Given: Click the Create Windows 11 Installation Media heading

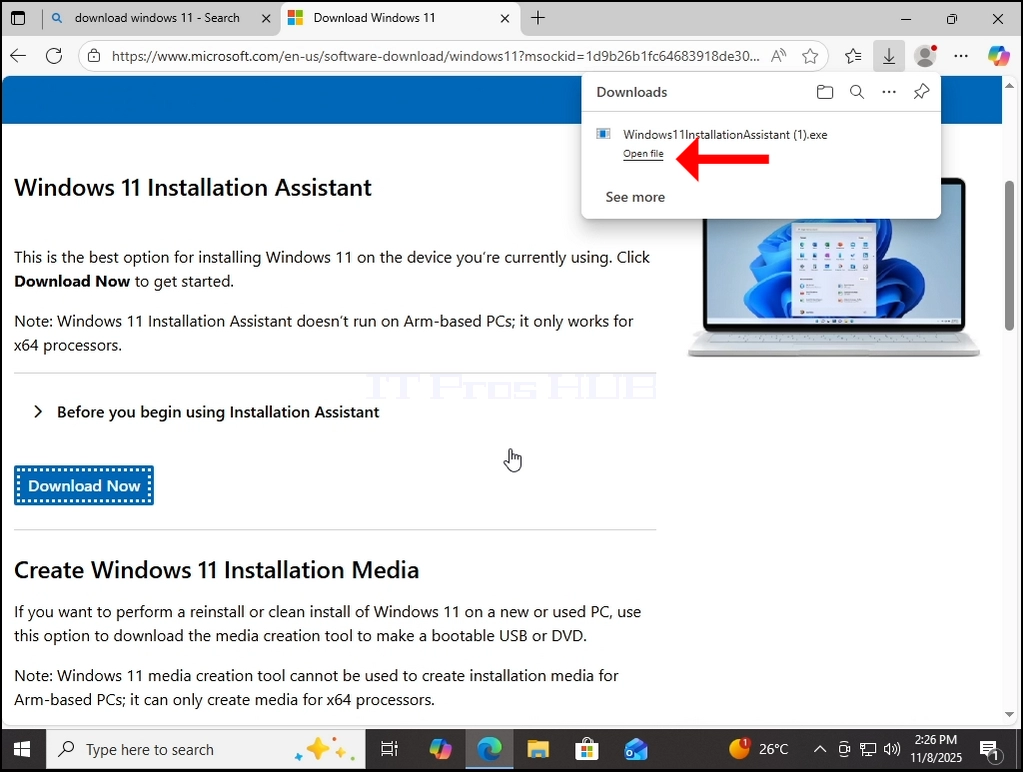Looking at the screenshot, I should (x=217, y=570).
